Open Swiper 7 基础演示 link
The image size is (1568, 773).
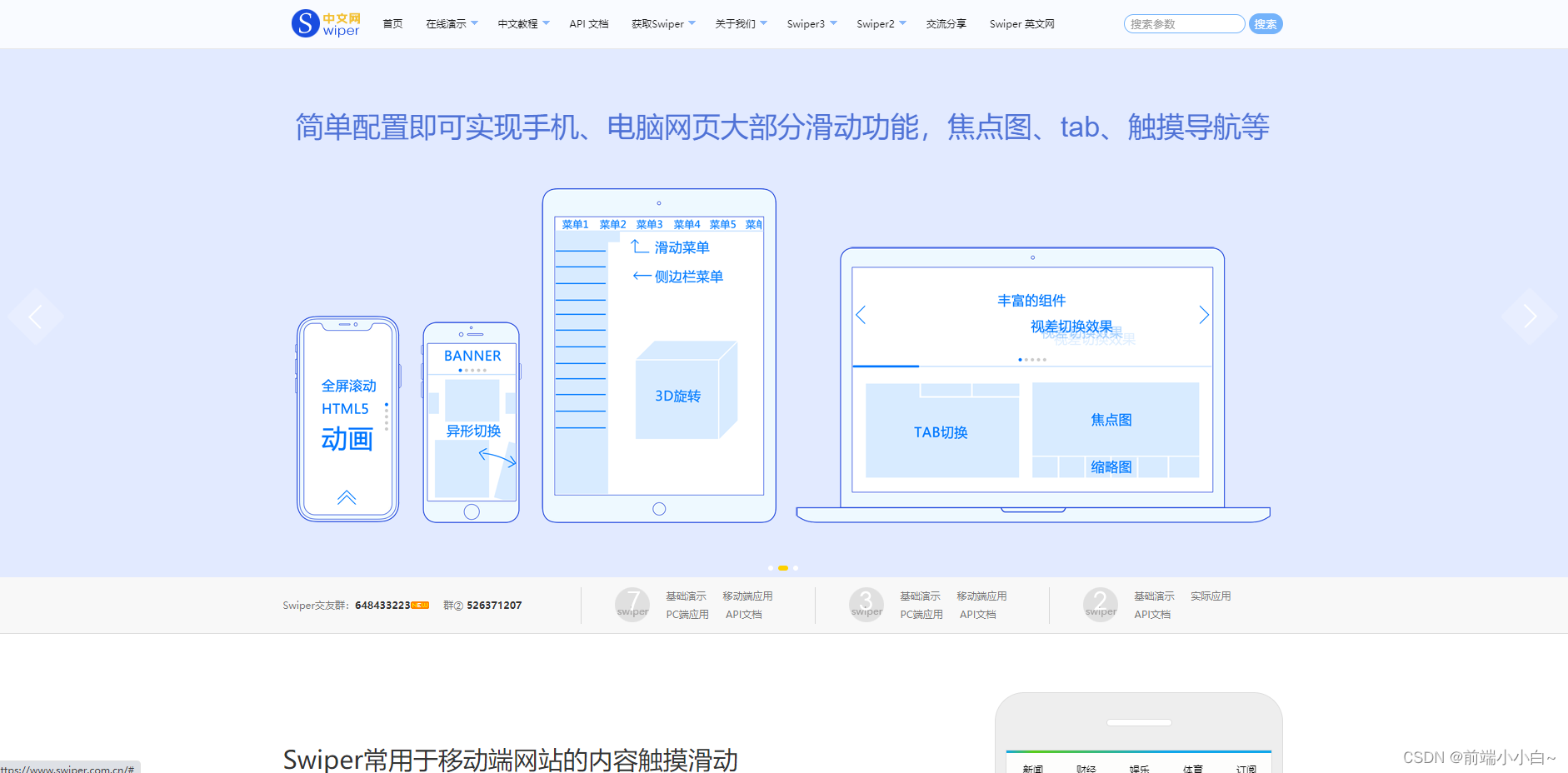tap(686, 596)
